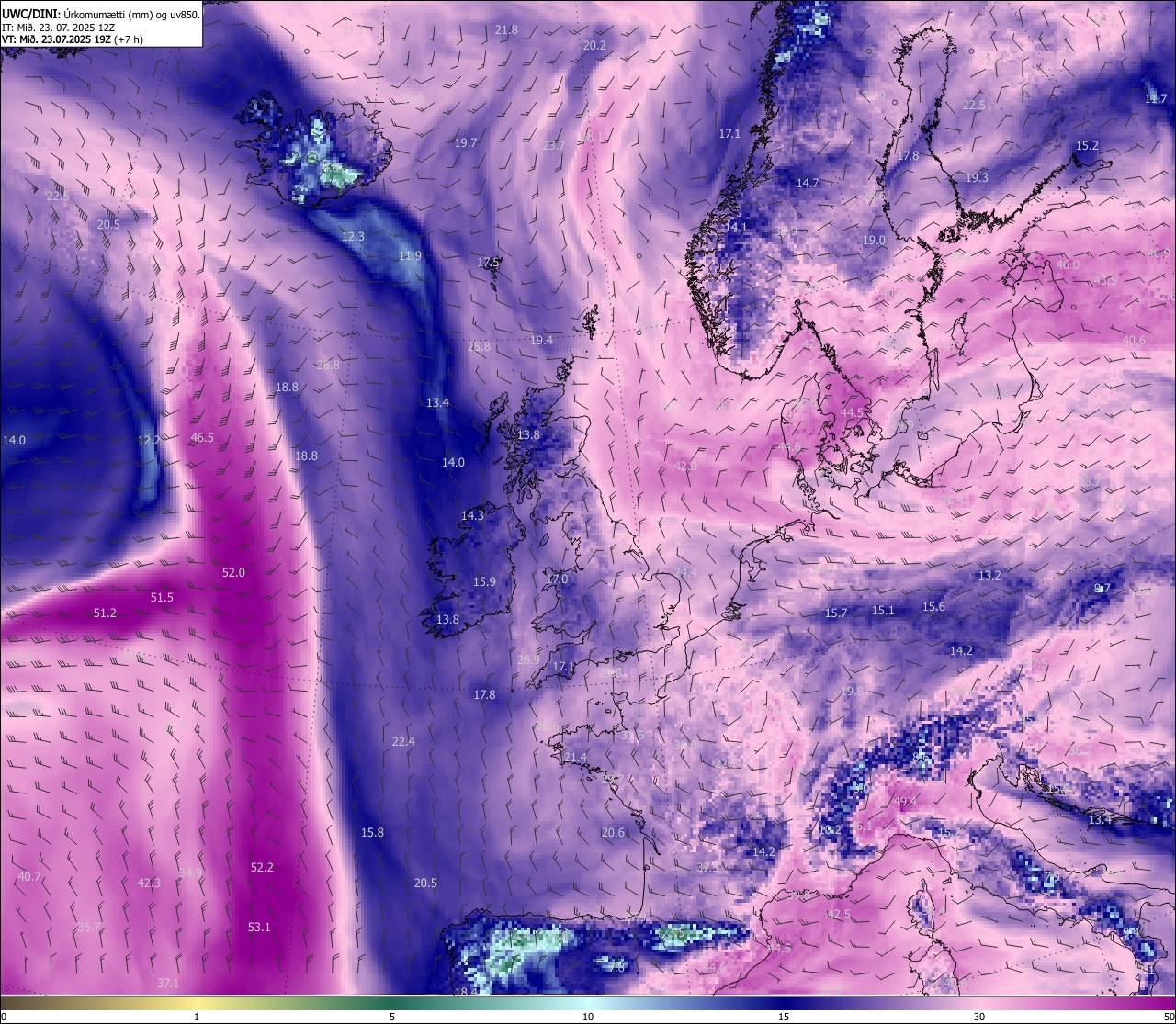Click the 'UWC/DINI: Úrkomumætti (mm) og uv850.' title
The width and height of the screenshot is (1176, 1024).
pyautogui.click(x=100, y=15)
